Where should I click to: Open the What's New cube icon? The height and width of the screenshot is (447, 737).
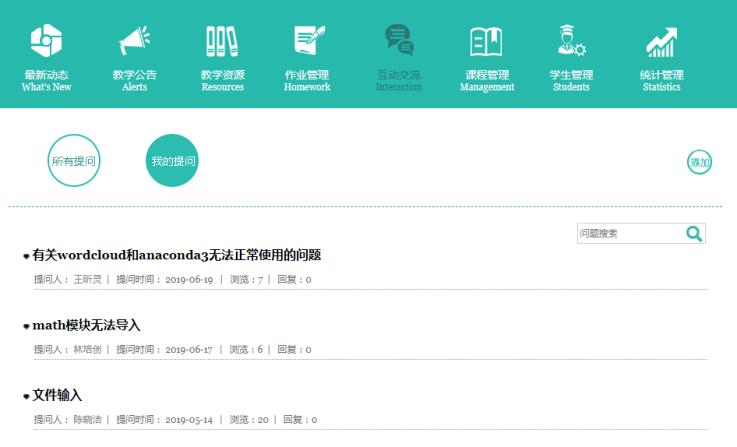point(47,39)
